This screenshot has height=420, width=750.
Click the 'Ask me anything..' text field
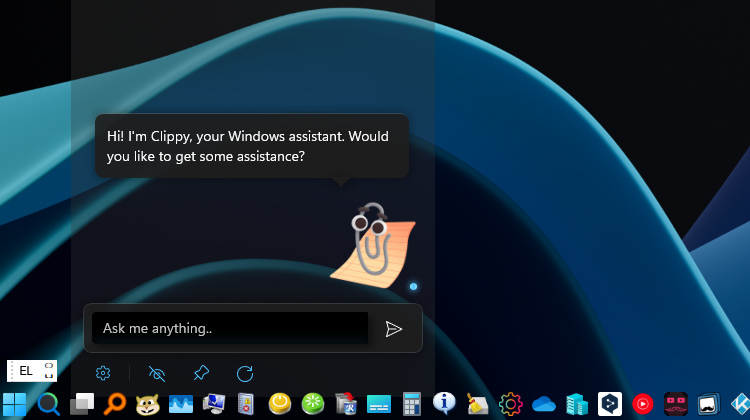(229, 328)
